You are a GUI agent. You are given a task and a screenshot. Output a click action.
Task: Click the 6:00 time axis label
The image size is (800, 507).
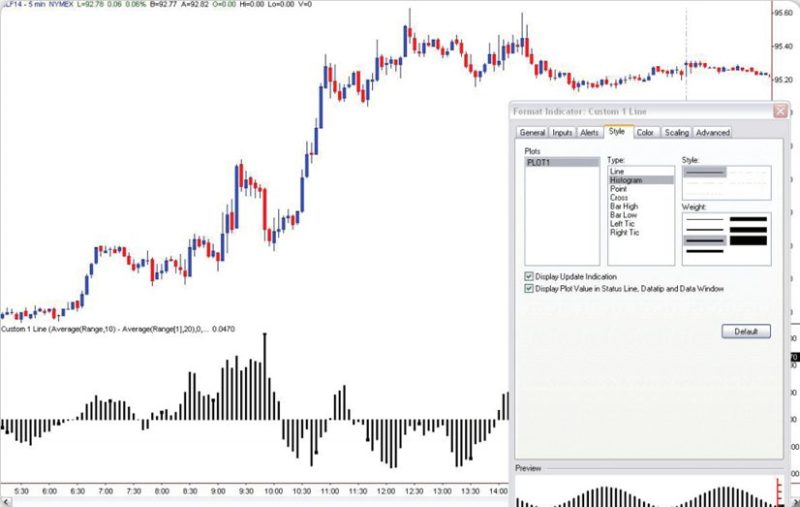(x=49, y=491)
